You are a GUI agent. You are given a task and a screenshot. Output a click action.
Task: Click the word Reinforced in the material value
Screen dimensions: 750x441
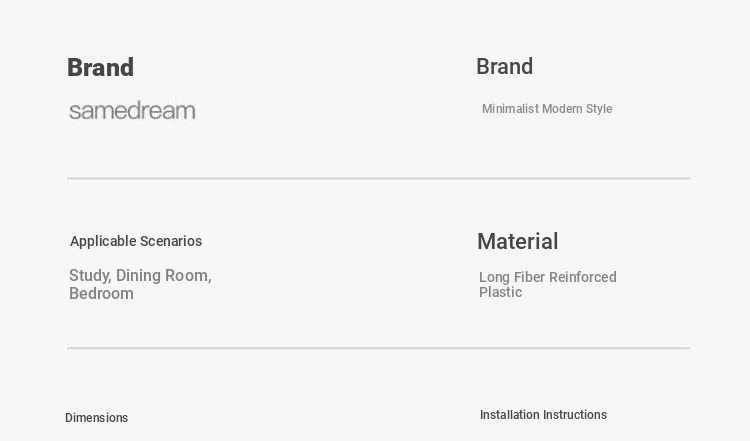coord(582,277)
